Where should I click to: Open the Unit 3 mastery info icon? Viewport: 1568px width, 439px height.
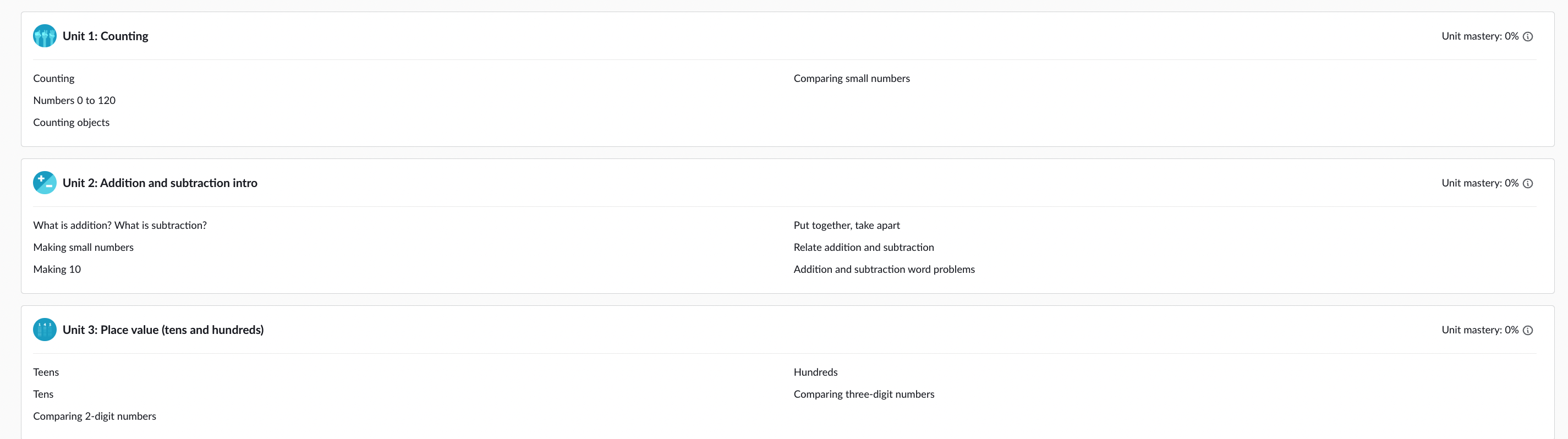(x=1528, y=330)
